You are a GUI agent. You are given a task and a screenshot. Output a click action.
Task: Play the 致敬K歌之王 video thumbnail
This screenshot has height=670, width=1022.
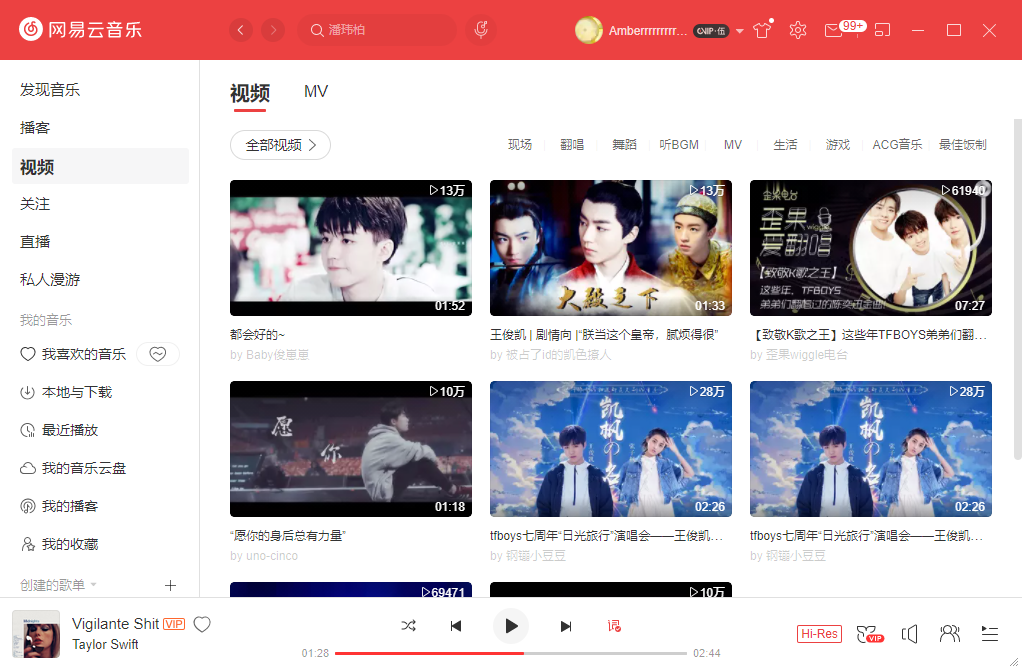coord(871,248)
